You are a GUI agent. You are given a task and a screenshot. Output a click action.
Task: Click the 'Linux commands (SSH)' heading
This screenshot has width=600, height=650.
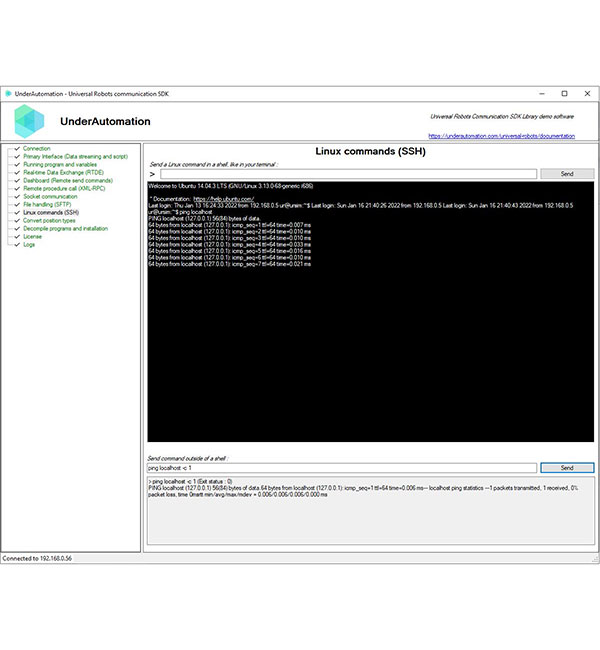pyautogui.click(x=370, y=151)
